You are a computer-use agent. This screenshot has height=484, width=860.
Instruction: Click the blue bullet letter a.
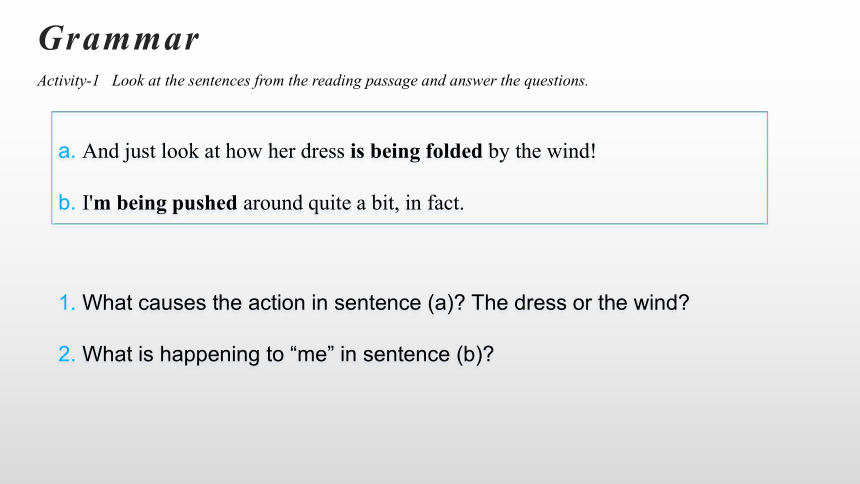coord(66,151)
